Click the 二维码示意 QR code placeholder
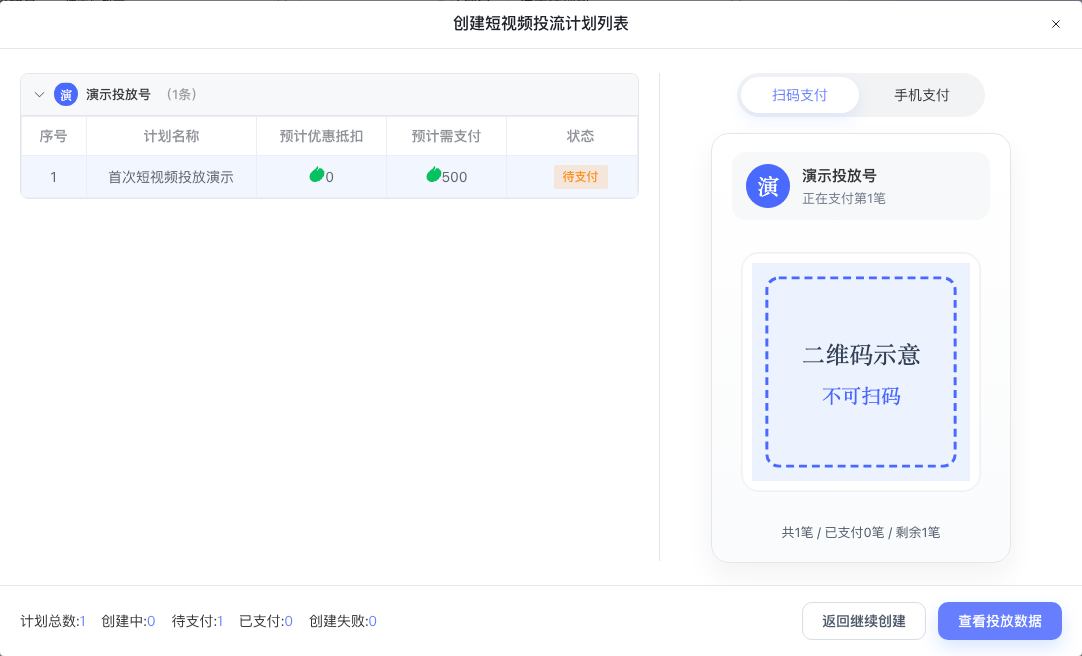 (860, 372)
